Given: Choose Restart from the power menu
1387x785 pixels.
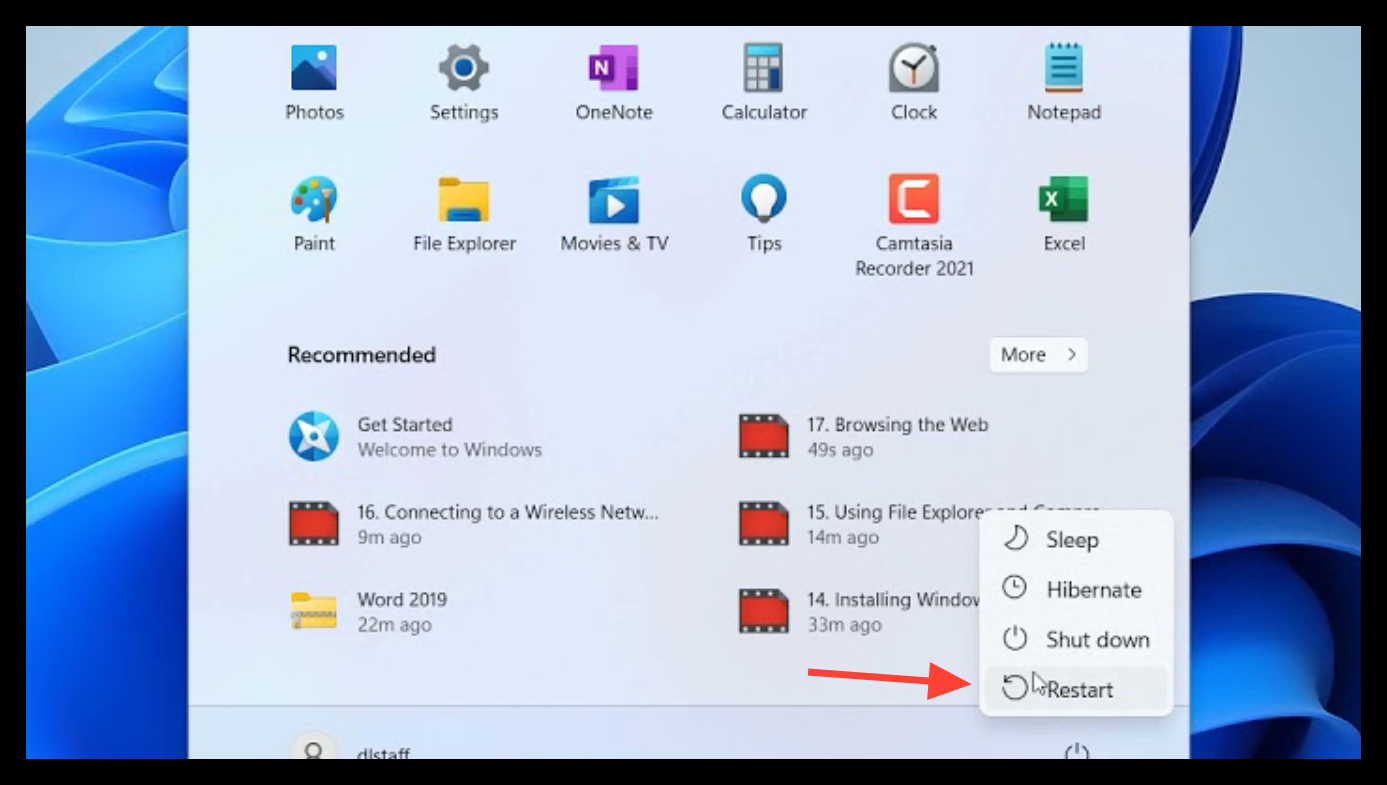Looking at the screenshot, I should pos(1075,689).
